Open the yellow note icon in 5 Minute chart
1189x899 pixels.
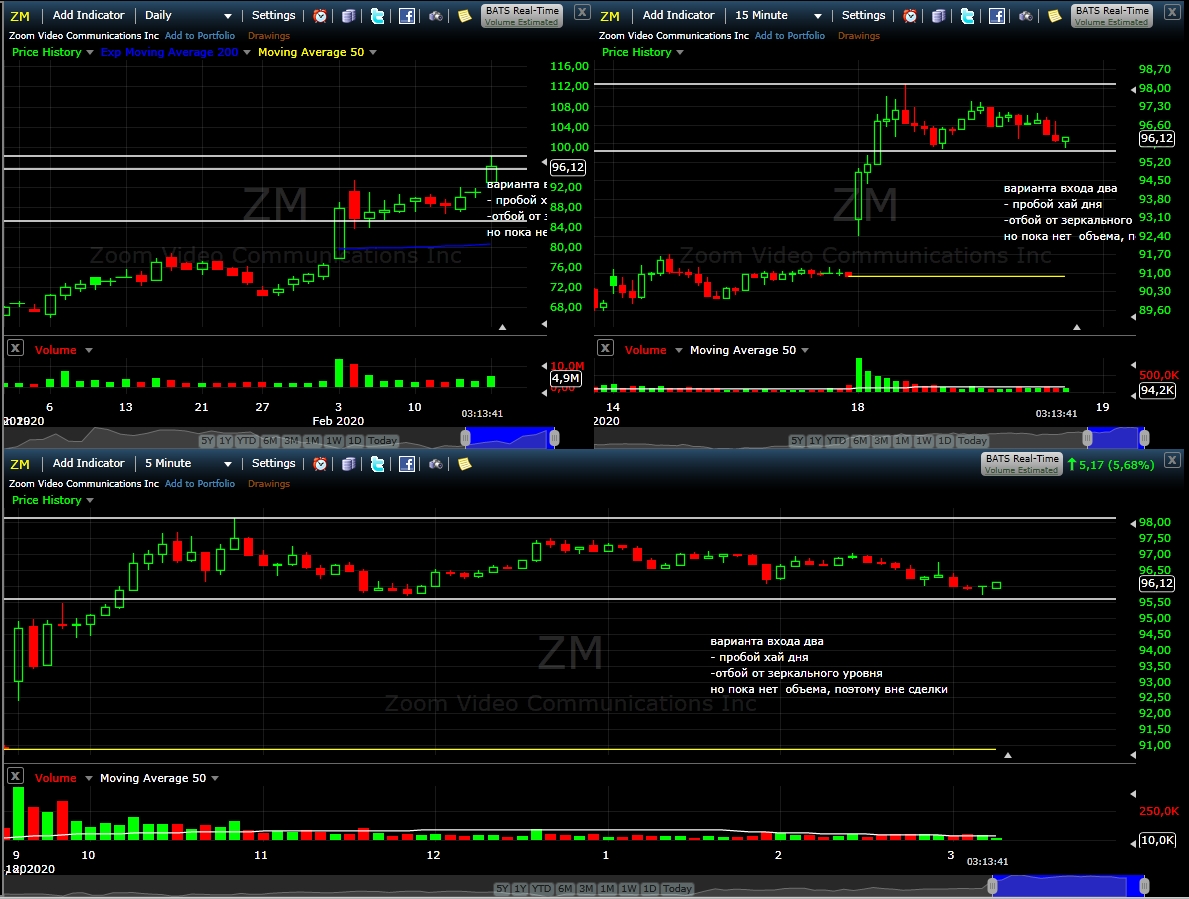coord(465,463)
